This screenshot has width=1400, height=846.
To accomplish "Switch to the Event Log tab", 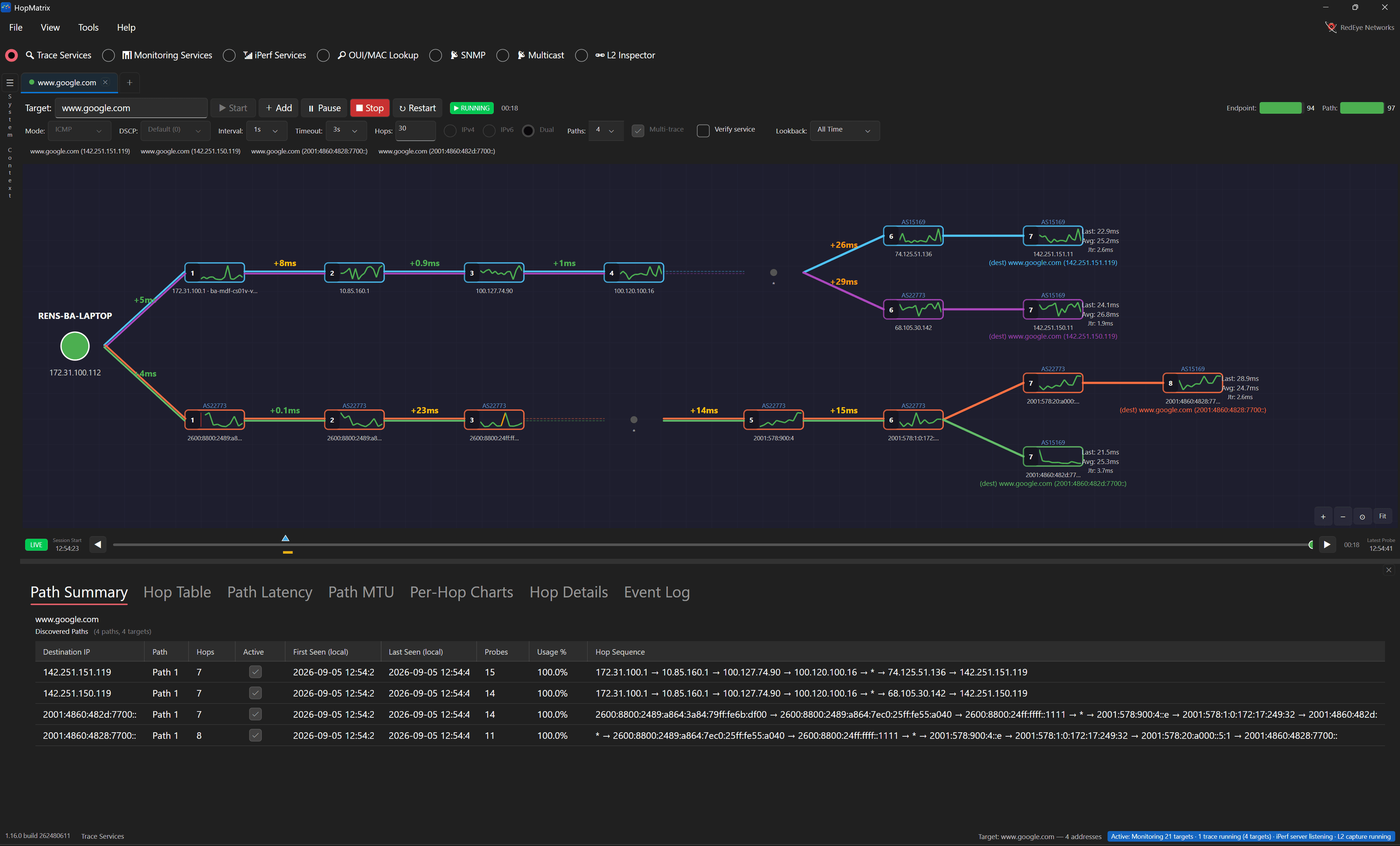I will pyautogui.click(x=657, y=592).
